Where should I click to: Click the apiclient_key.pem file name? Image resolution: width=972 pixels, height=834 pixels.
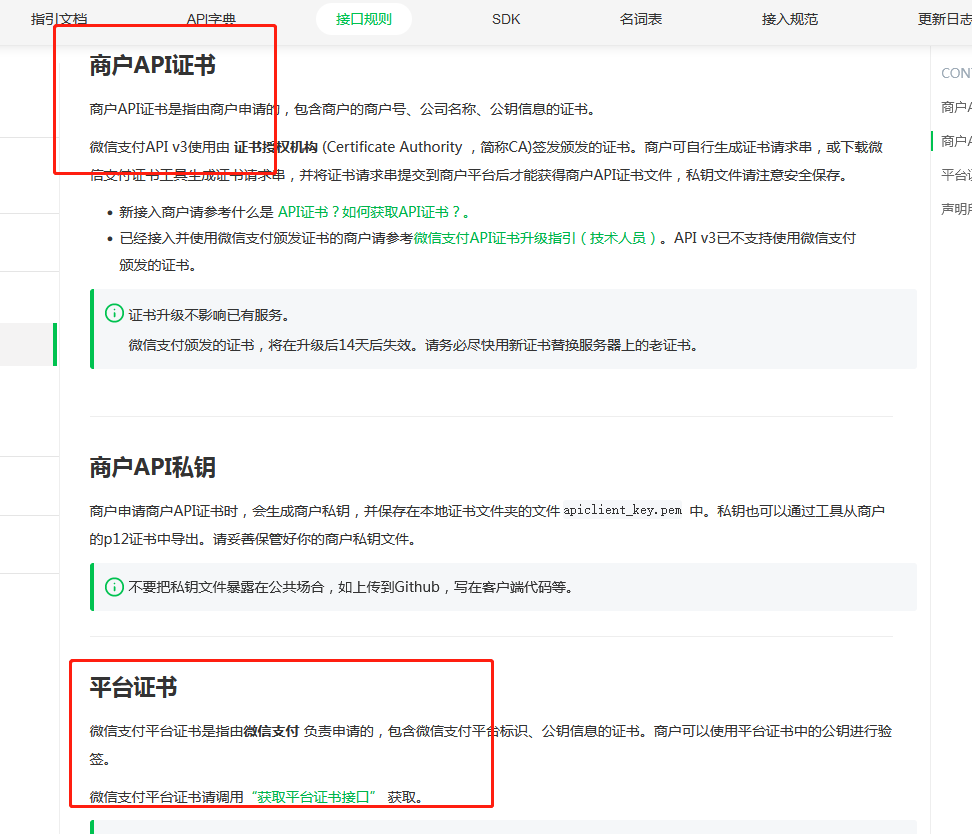tap(622, 510)
